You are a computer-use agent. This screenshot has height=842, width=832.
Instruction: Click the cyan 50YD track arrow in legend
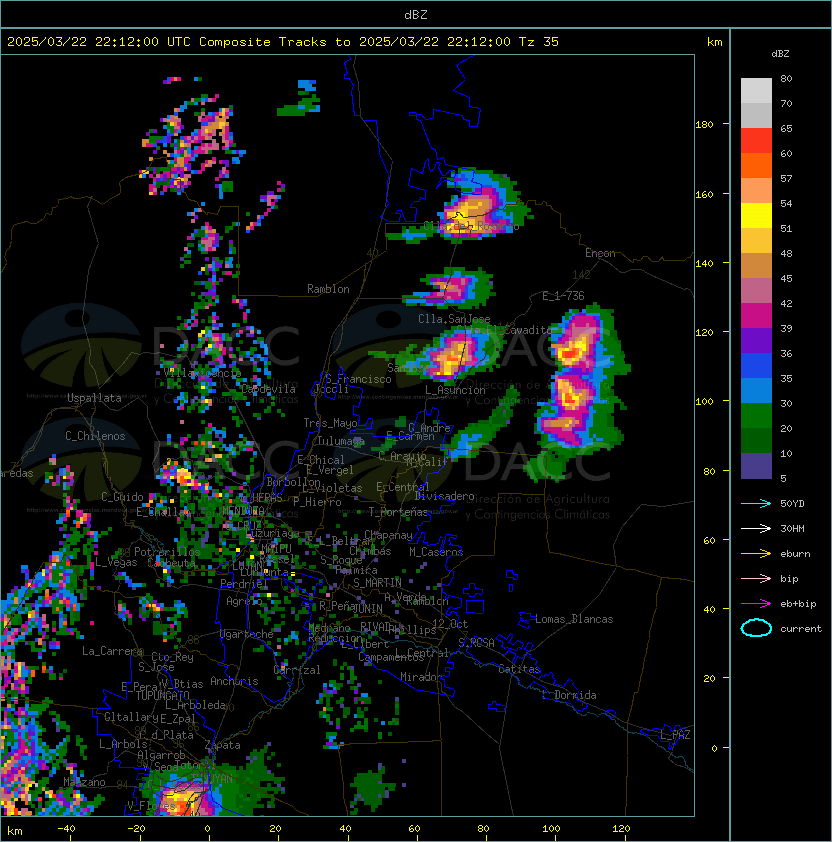tap(756, 503)
